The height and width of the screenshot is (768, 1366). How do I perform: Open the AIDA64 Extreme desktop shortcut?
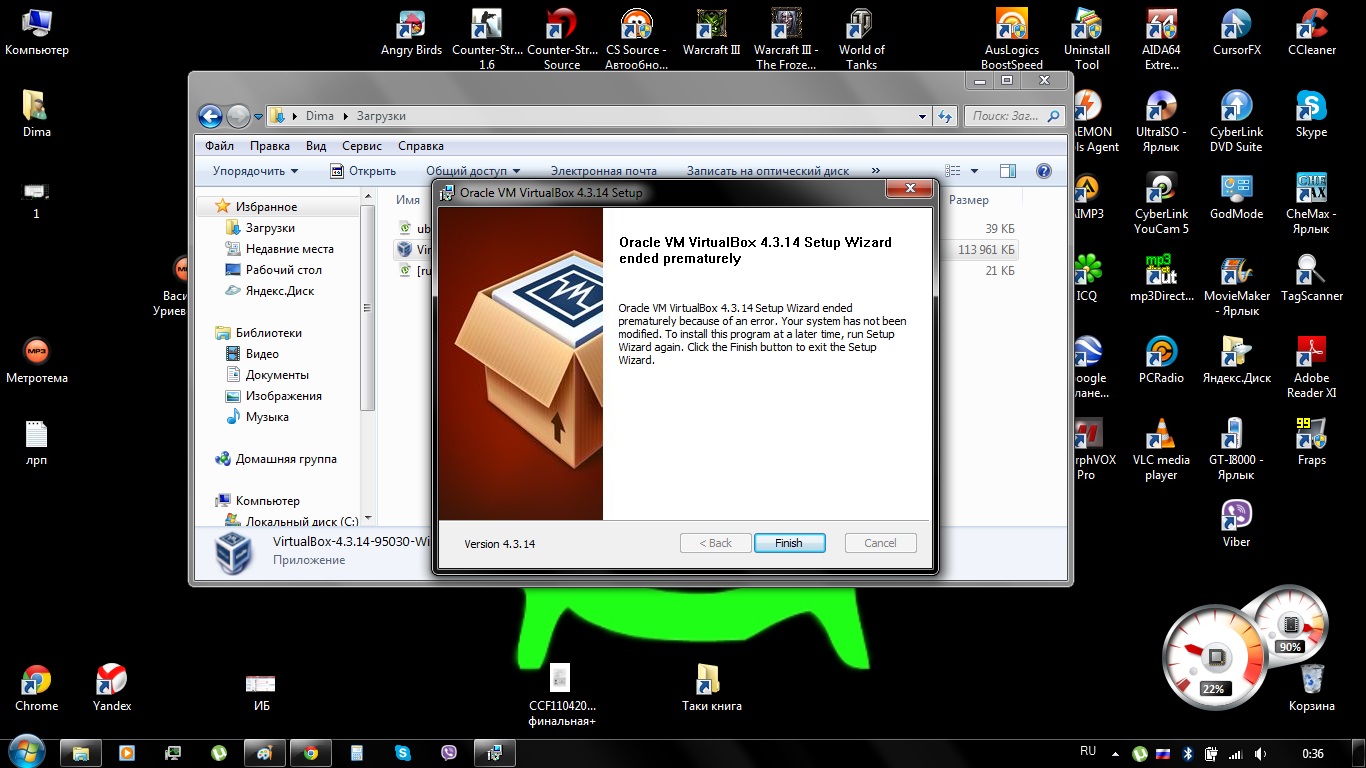point(1161,40)
